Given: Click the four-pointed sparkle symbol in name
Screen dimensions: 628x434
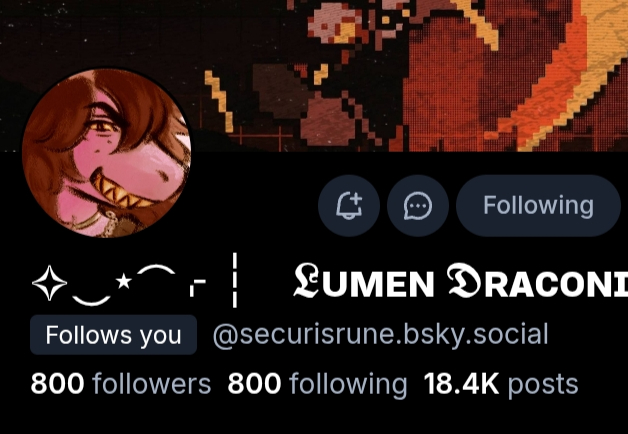Looking at the screenshot, I should click(49, 283).
